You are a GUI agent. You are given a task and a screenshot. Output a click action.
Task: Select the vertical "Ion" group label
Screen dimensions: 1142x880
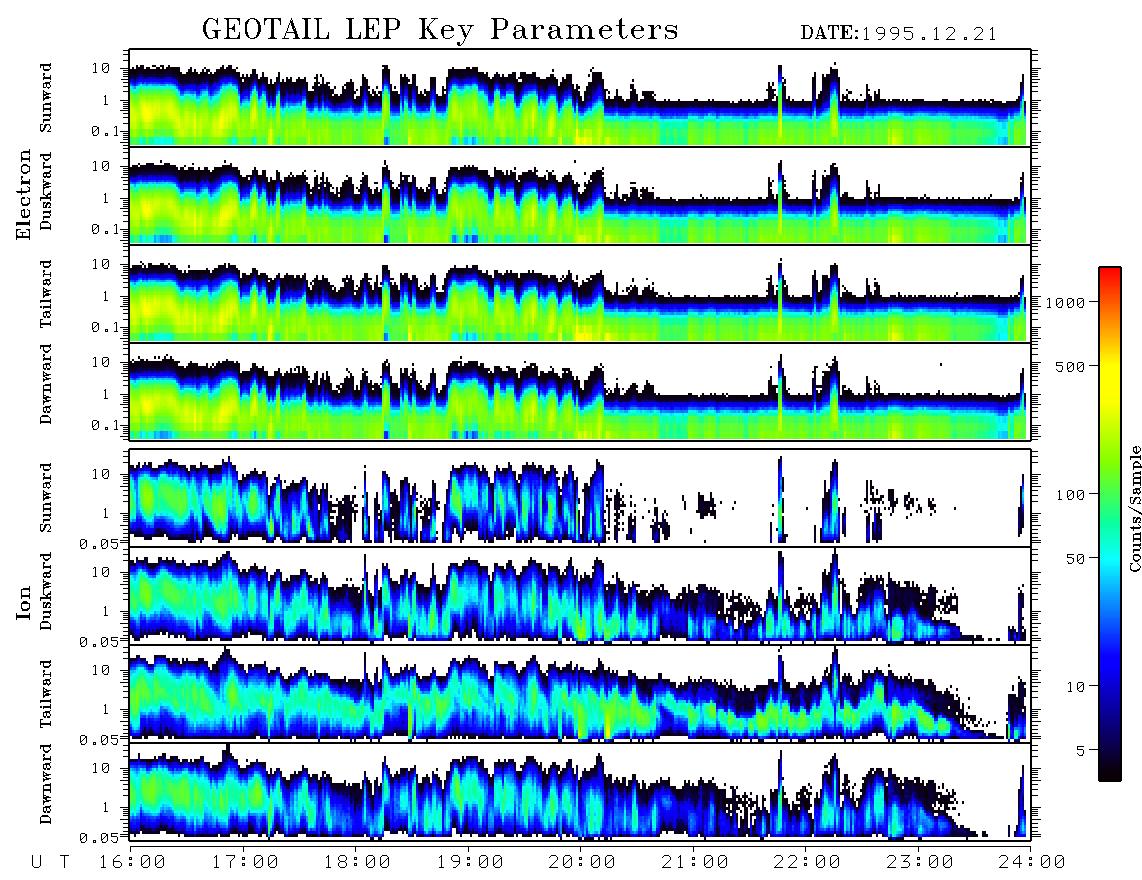tap(24, 602)
